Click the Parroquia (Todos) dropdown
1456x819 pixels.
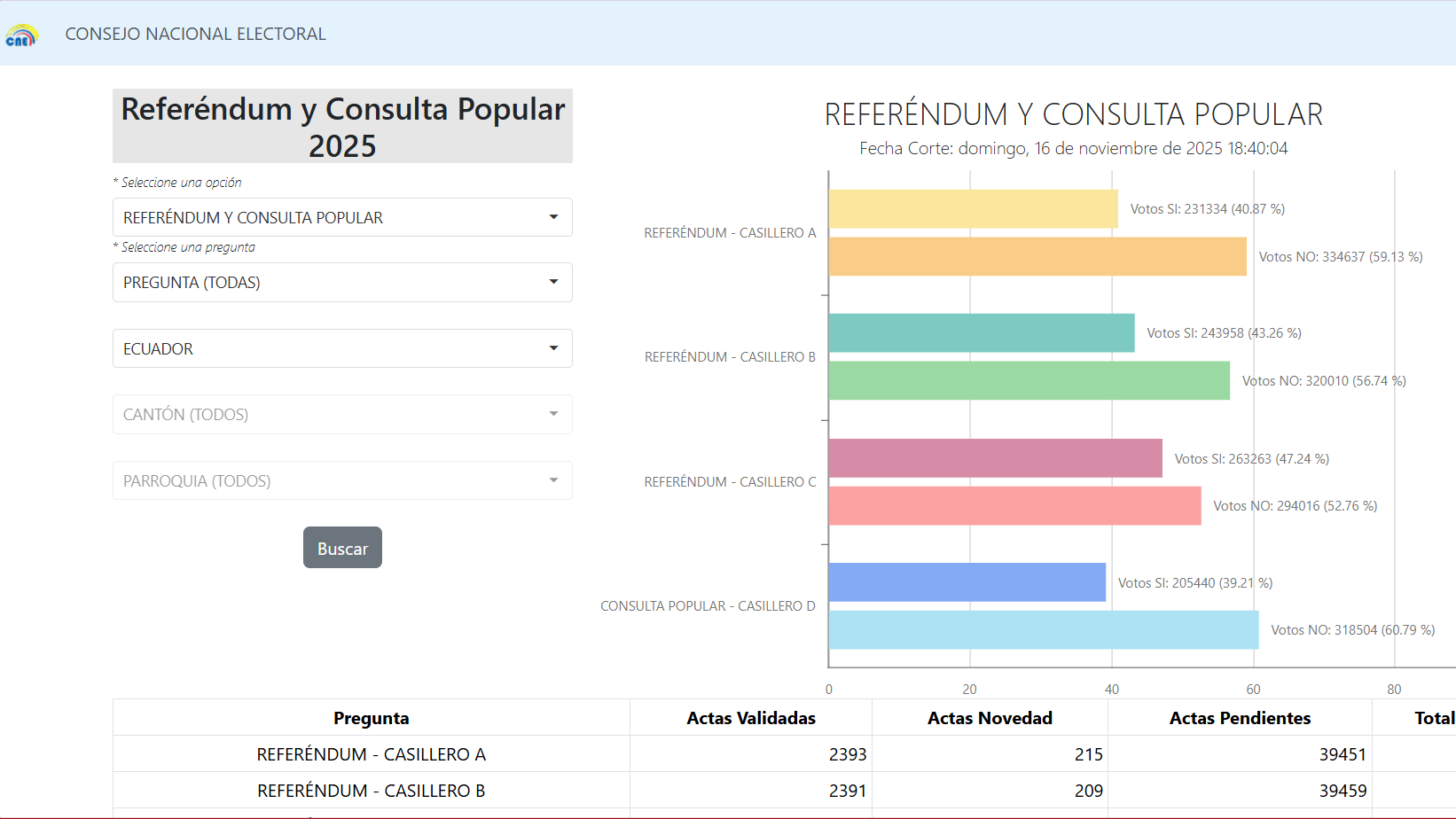pyautogui.click(x=342, y=480)
